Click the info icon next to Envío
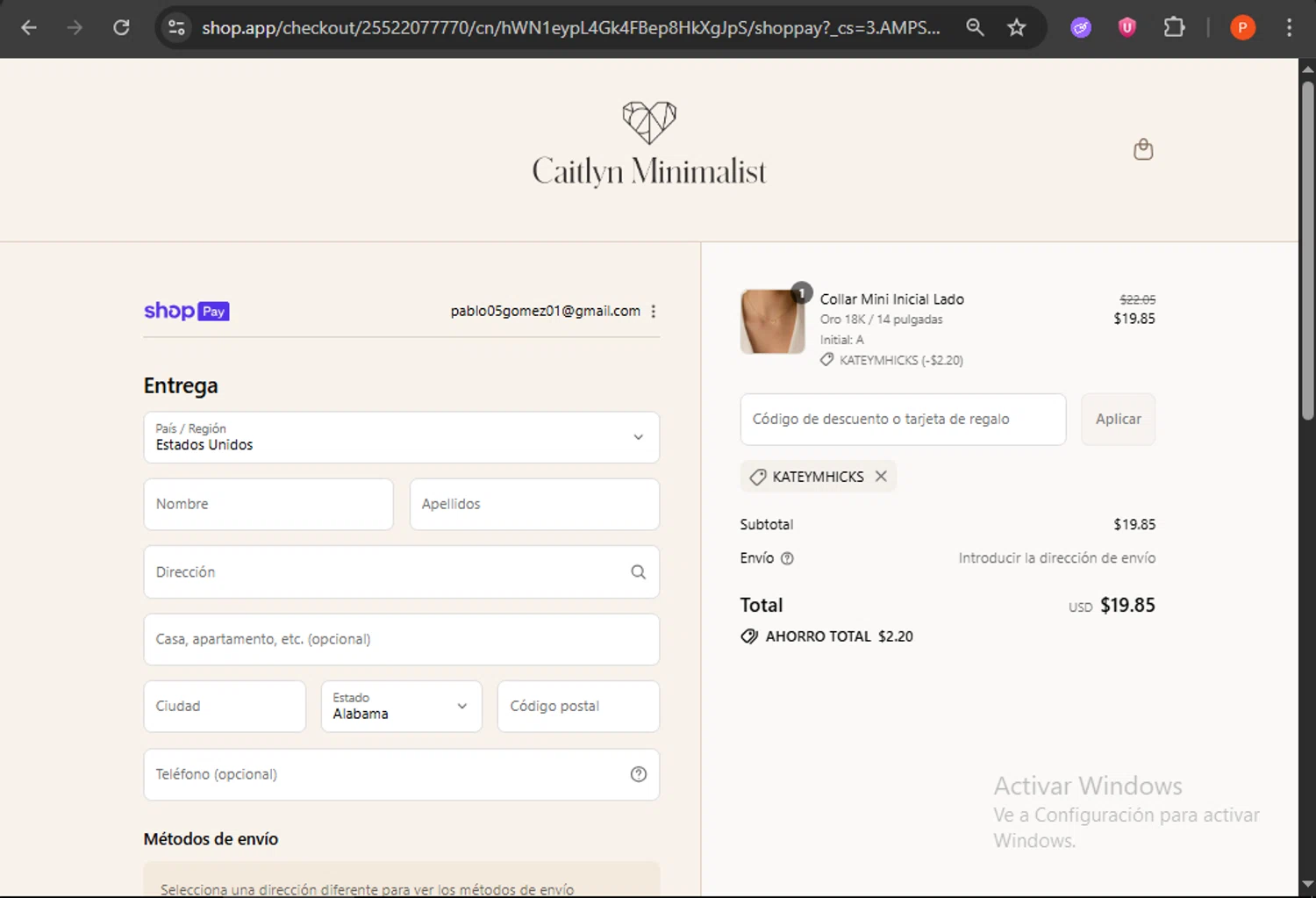1316x898 pixels. tap(787, 558)
